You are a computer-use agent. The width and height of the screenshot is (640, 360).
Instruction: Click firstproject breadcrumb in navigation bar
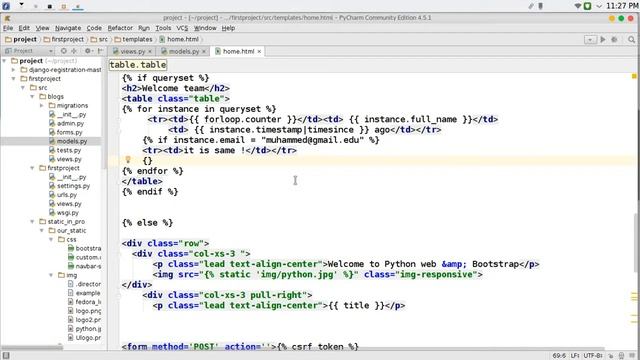[64, 40]
